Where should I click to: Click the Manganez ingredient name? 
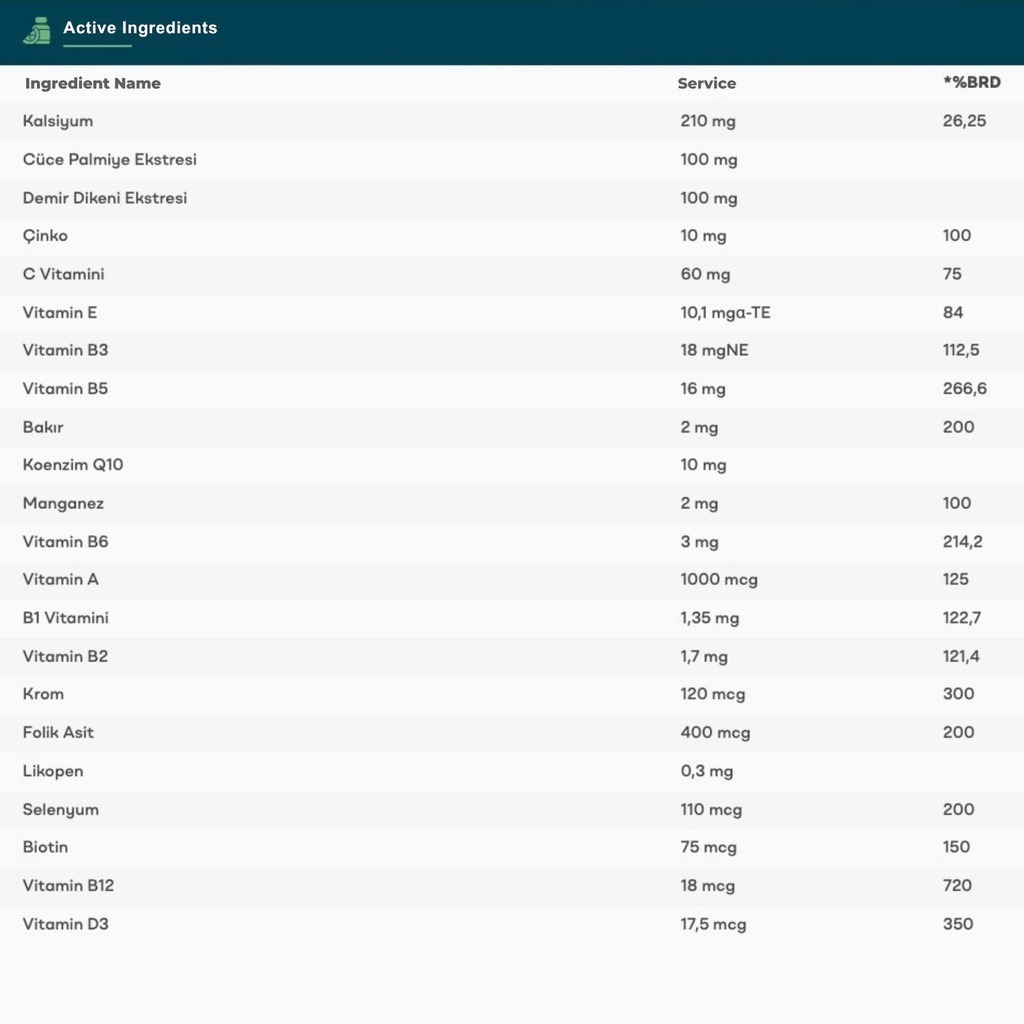click(x=63, y=504)
